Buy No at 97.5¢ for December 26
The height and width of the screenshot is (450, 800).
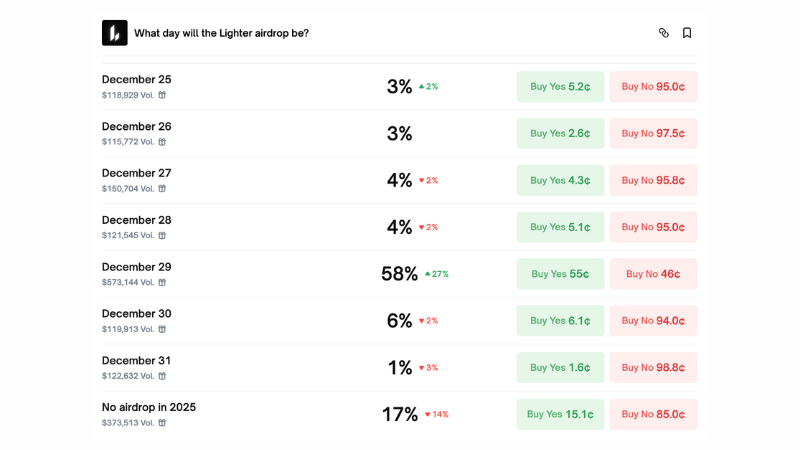pos(653,134)
